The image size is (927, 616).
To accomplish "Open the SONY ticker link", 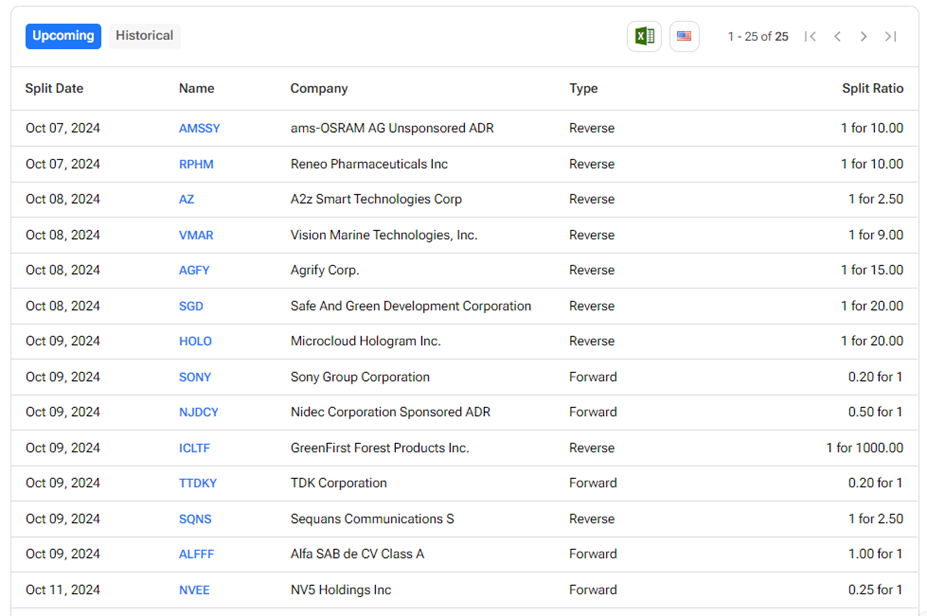I will [195, 377].
